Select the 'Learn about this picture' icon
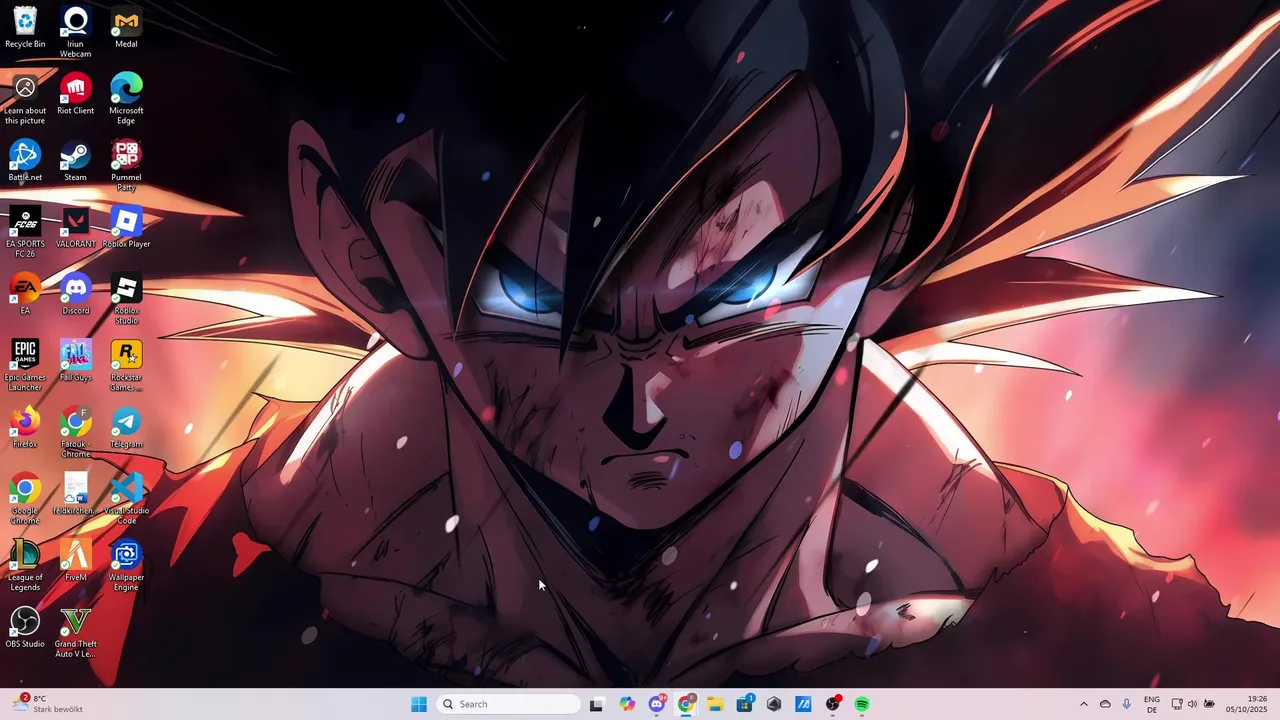 pos(25,99)
